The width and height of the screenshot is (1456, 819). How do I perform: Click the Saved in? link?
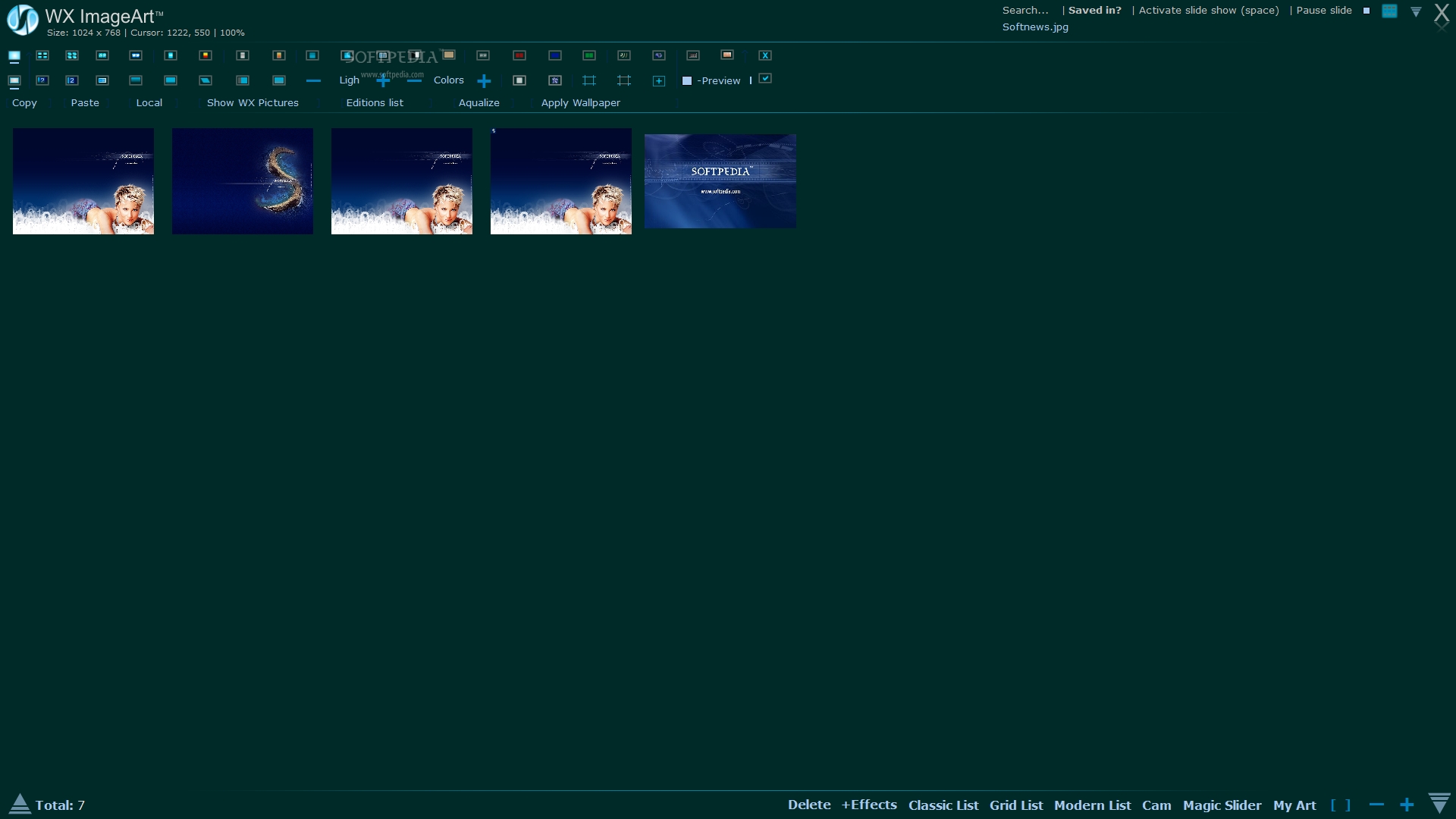[x=1095, y=10]
